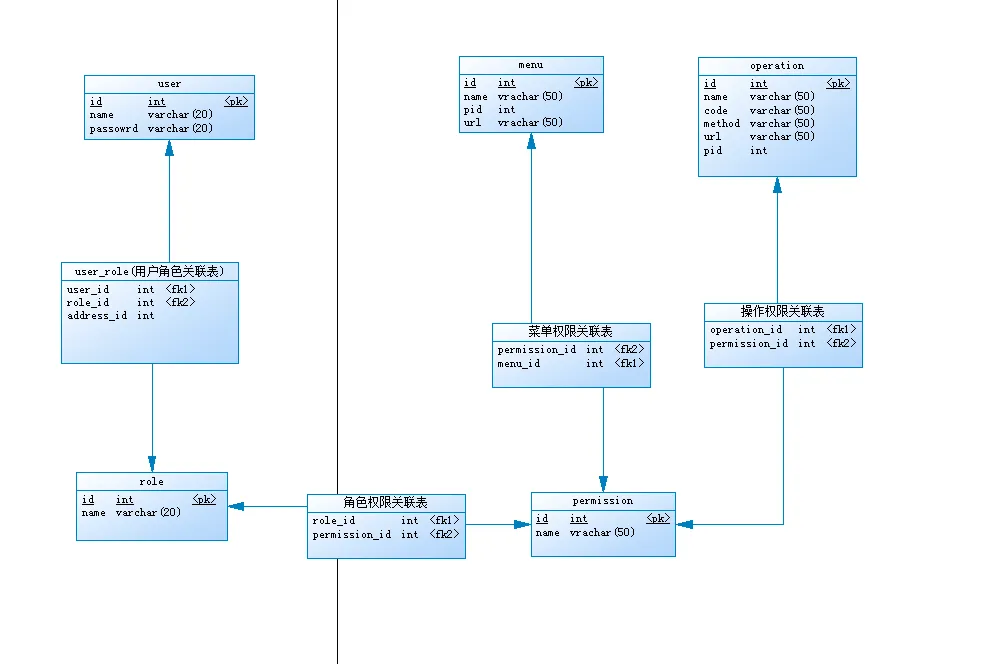The width and height of the screenshot is (1002, 664).
Task: Select the 操作权限关联表 table header
Action: tap(783, 311)
